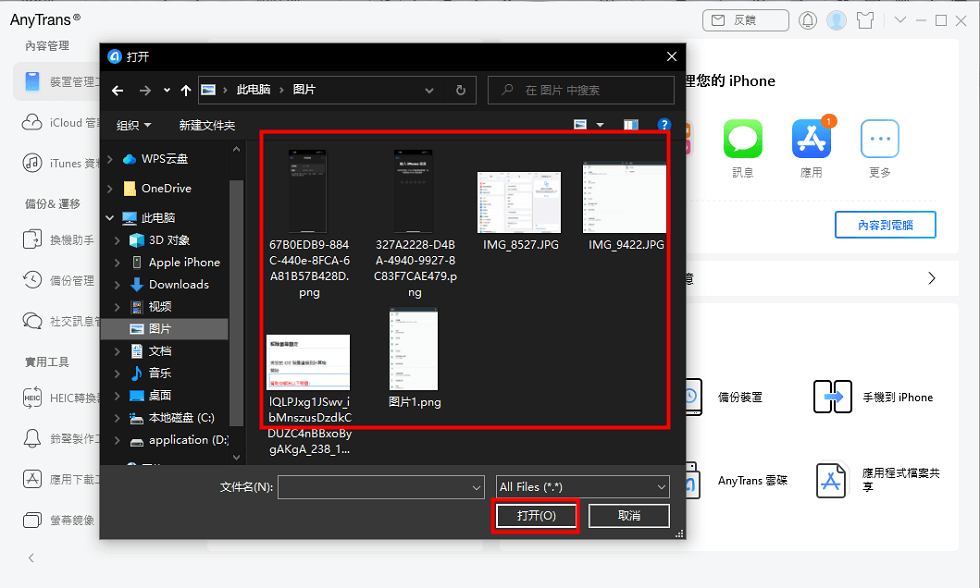980x588 pixels.
Task: Expand the Downloads tree node
Action: pos(118,284)
